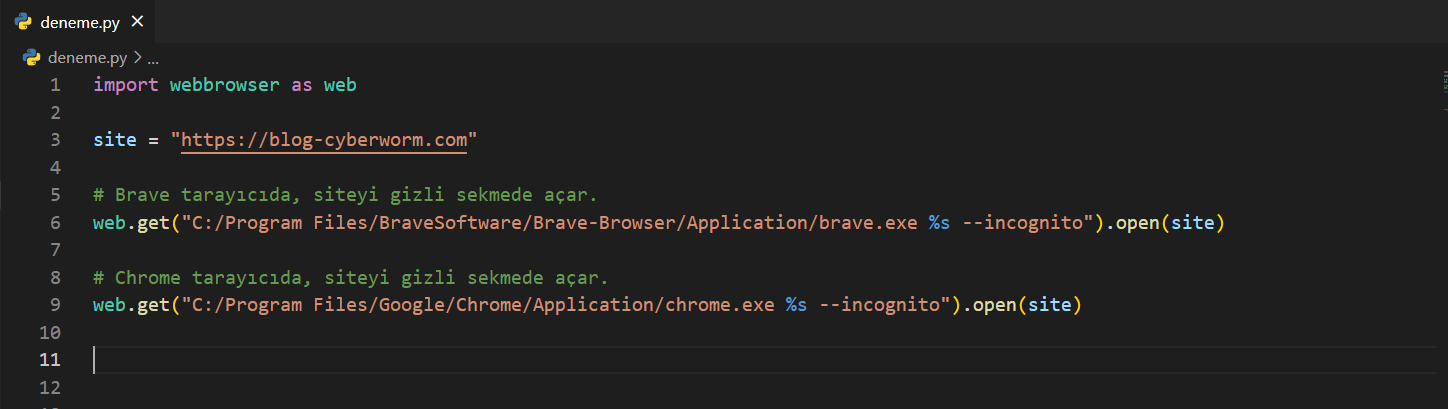
Task: Open the breadcrumb ellipsis symbol list
Action: coord(152,58)
